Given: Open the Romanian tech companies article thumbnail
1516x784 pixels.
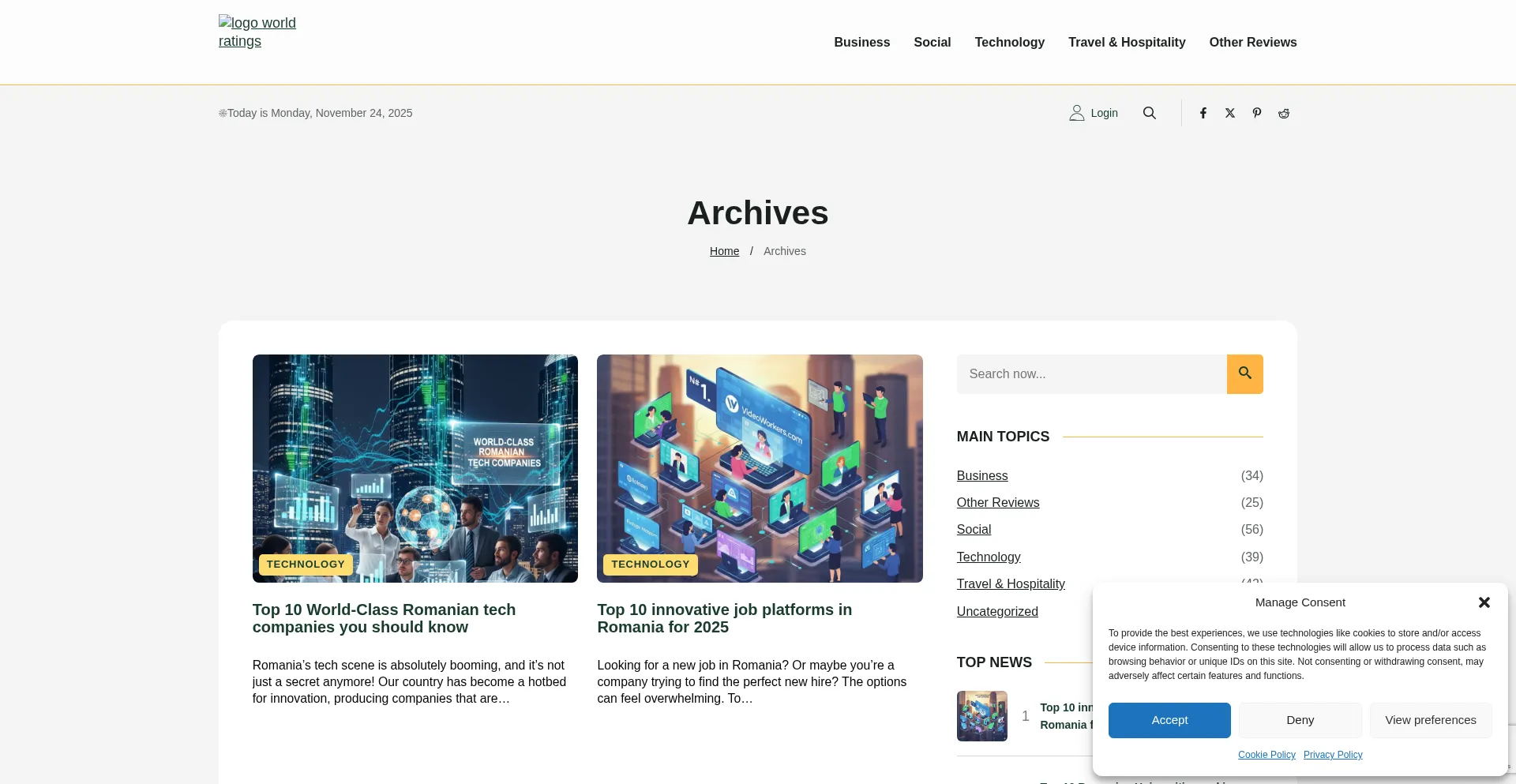Looking at the screenshot, I should (x=415, y=468).
